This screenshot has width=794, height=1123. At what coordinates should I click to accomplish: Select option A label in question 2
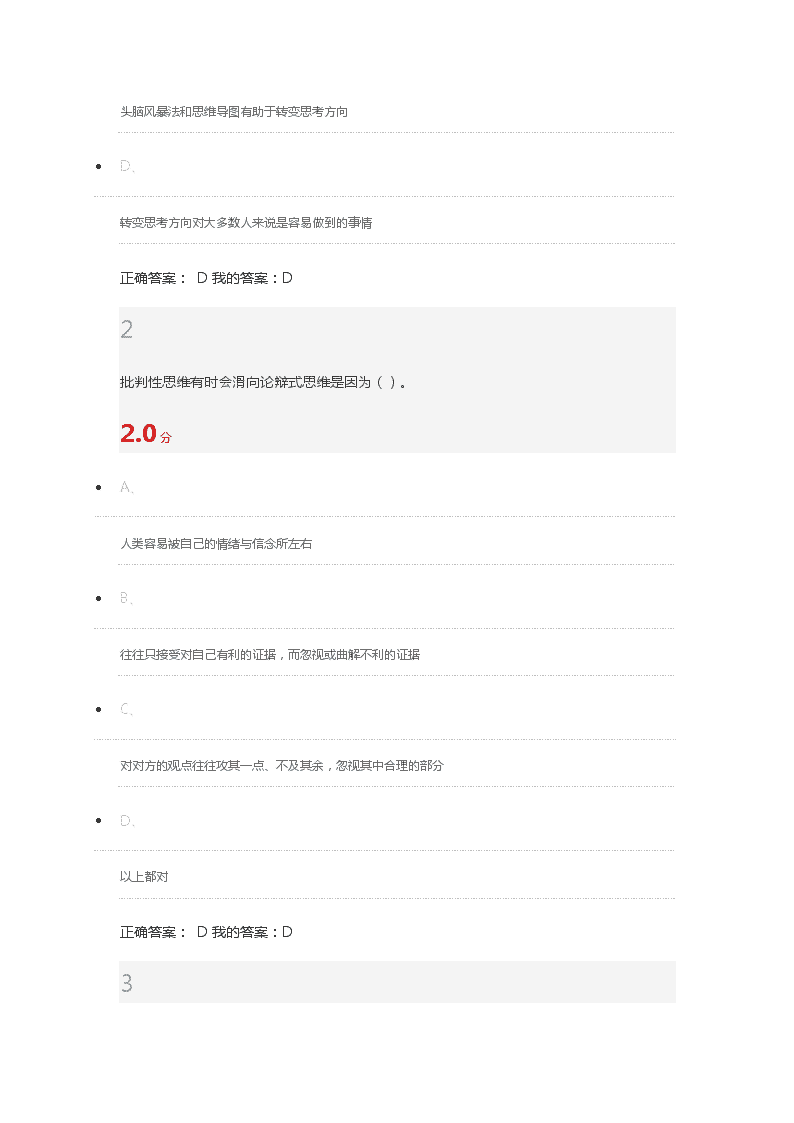[x=127, y=487]
